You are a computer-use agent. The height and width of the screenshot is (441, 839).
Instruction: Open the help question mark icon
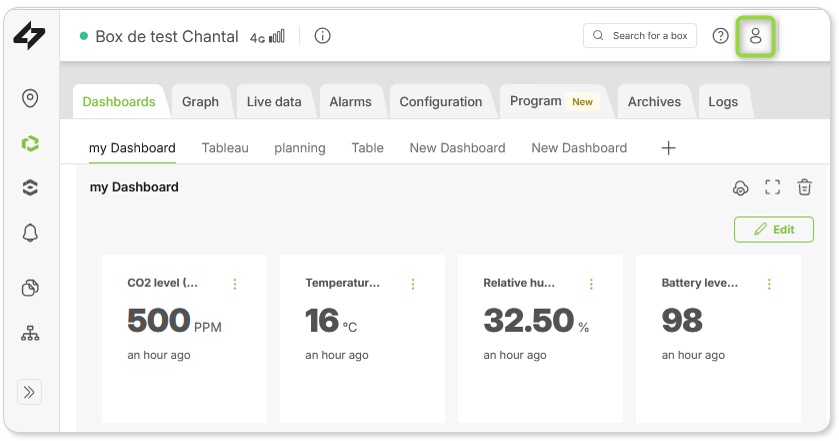coord(720,36)
